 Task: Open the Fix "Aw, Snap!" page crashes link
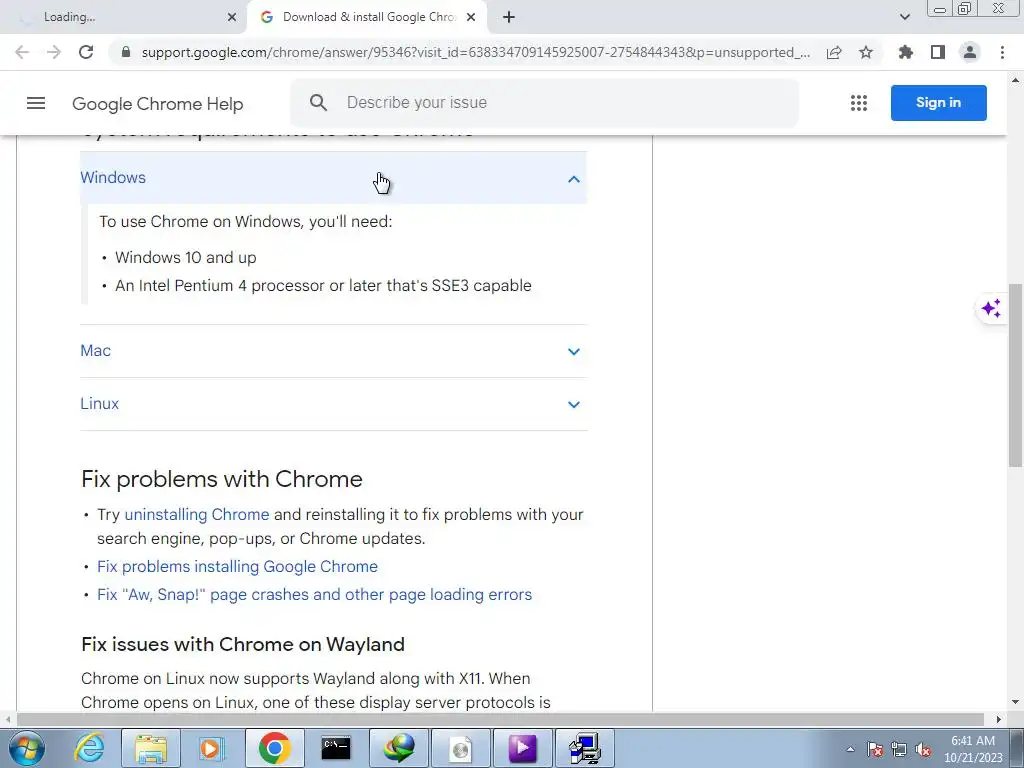pos(314,594)
